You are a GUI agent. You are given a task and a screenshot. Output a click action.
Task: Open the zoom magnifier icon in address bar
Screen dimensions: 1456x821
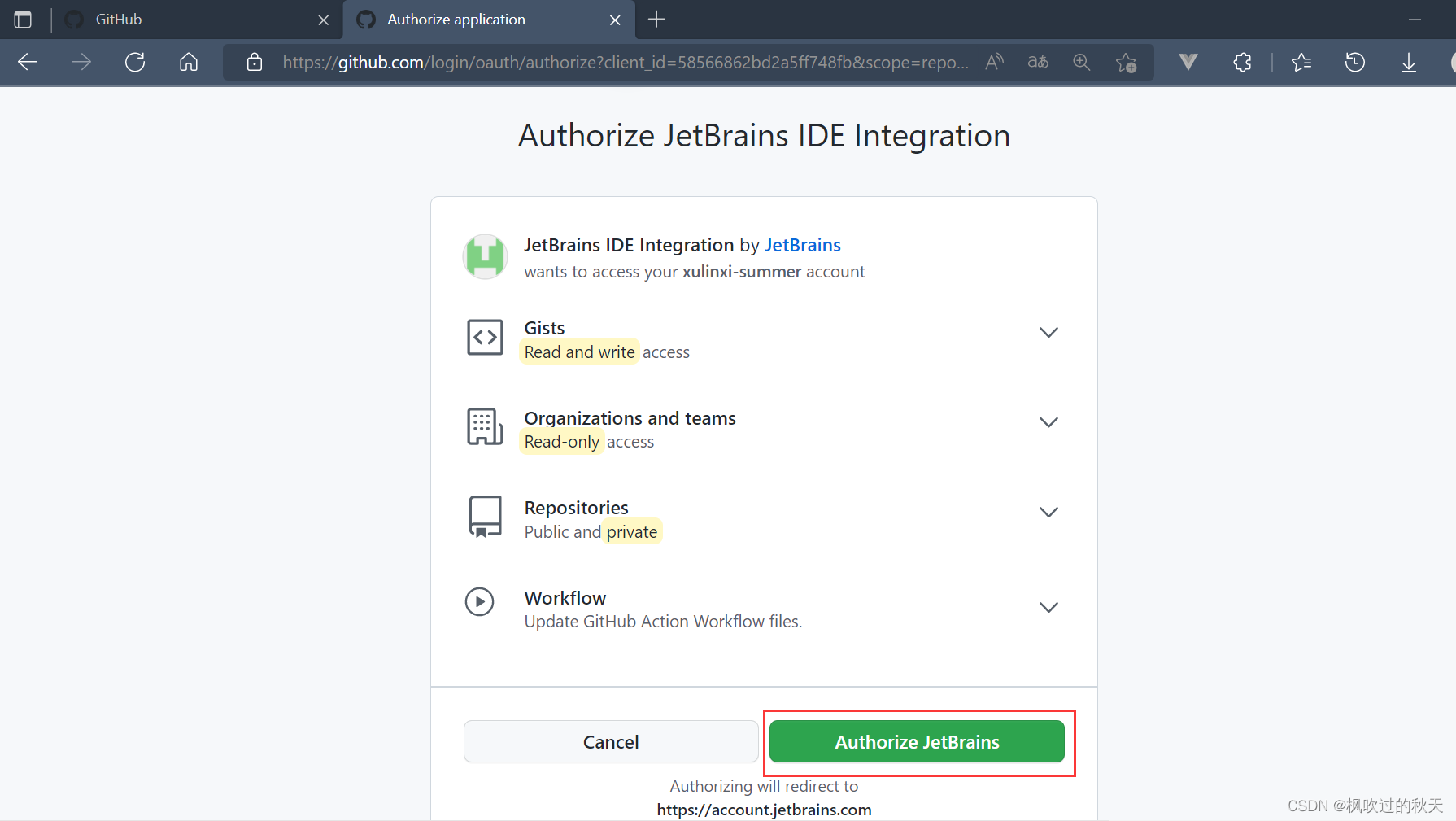[1081, 62]
